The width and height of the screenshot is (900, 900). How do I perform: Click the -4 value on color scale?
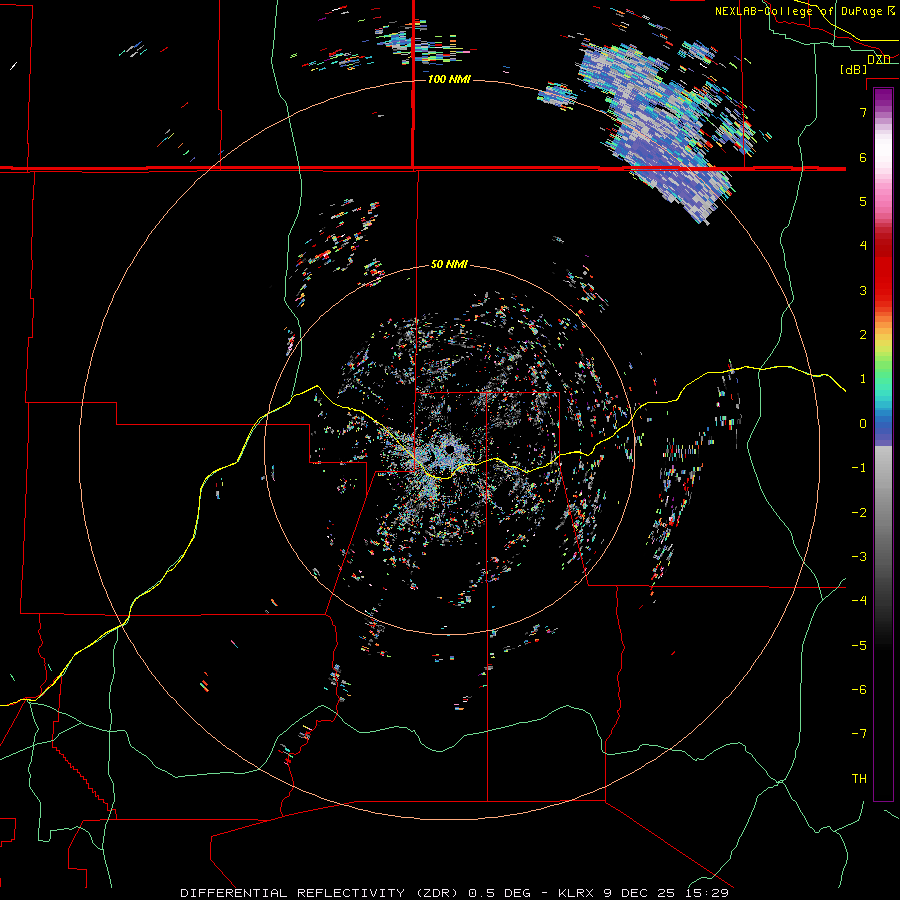[859, 601]
